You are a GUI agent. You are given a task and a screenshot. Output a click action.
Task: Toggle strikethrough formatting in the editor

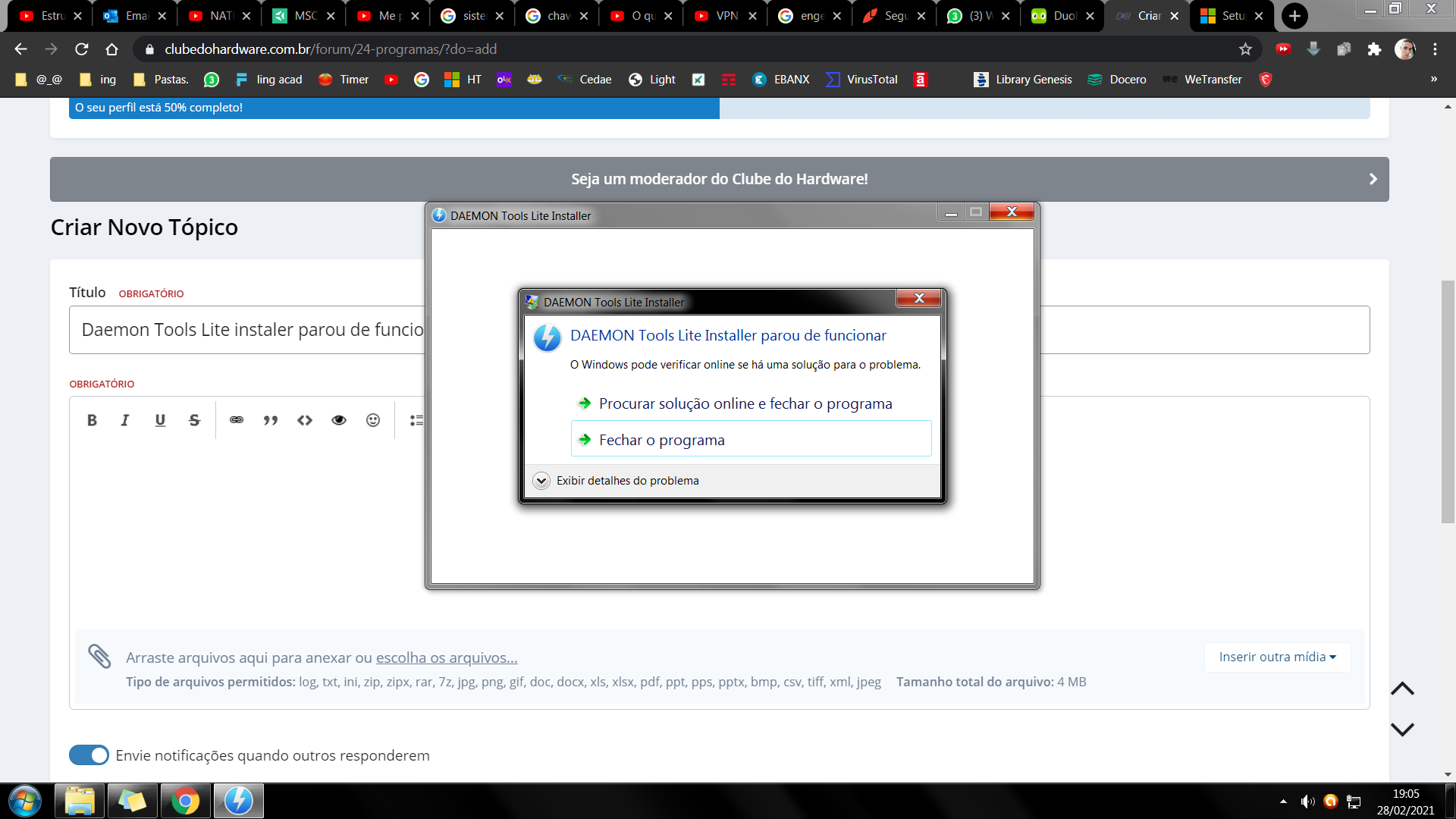coord(194,420)
